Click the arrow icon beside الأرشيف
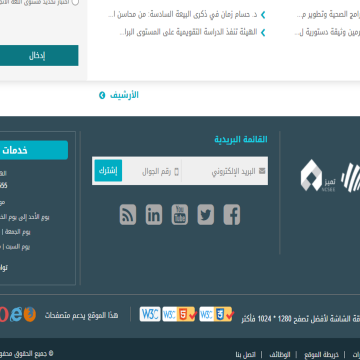This screenshot has height=360, width=360. 102,95
